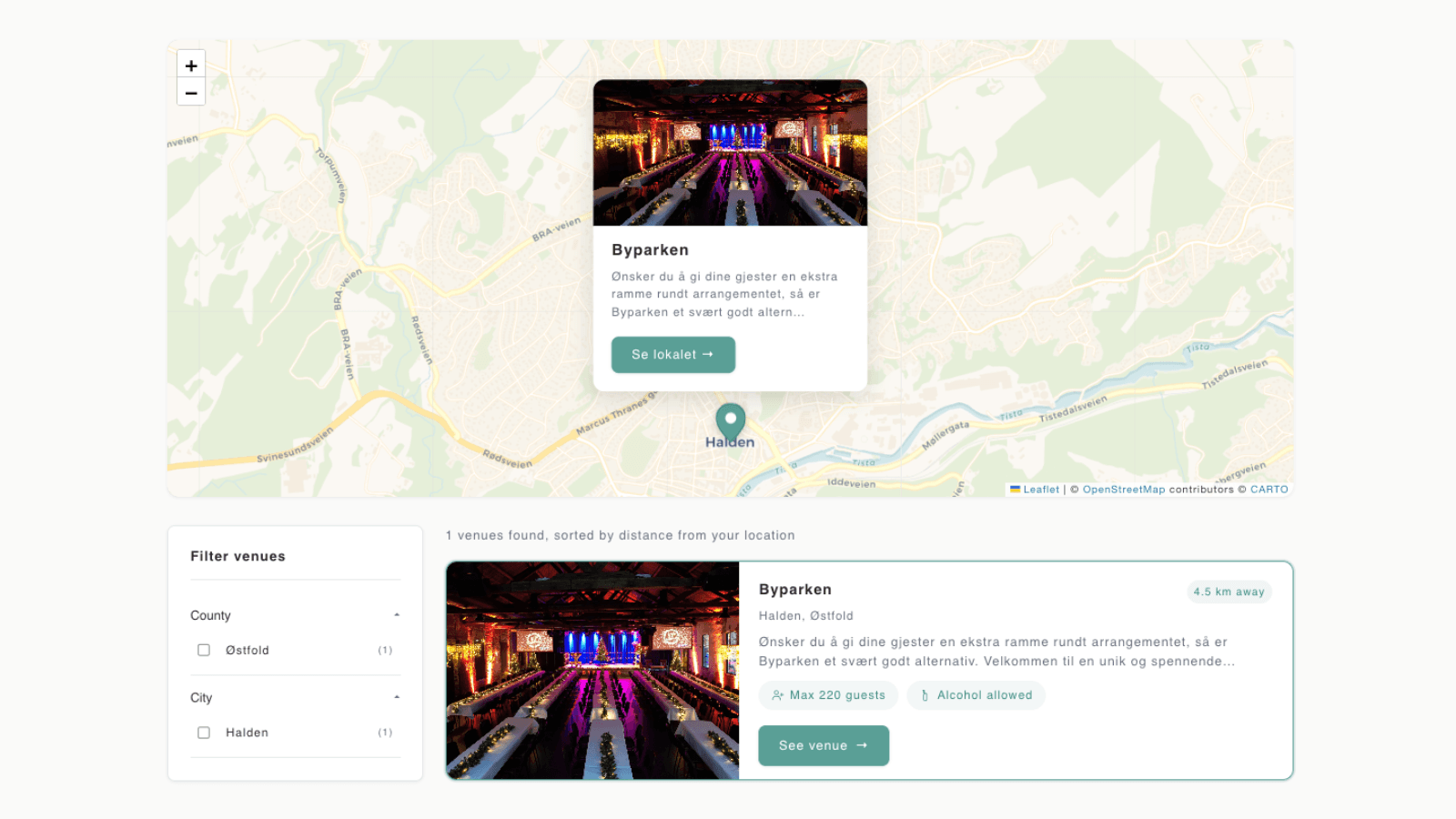Click the guests person icon
Screen dimensions: 1456x819
778,695
